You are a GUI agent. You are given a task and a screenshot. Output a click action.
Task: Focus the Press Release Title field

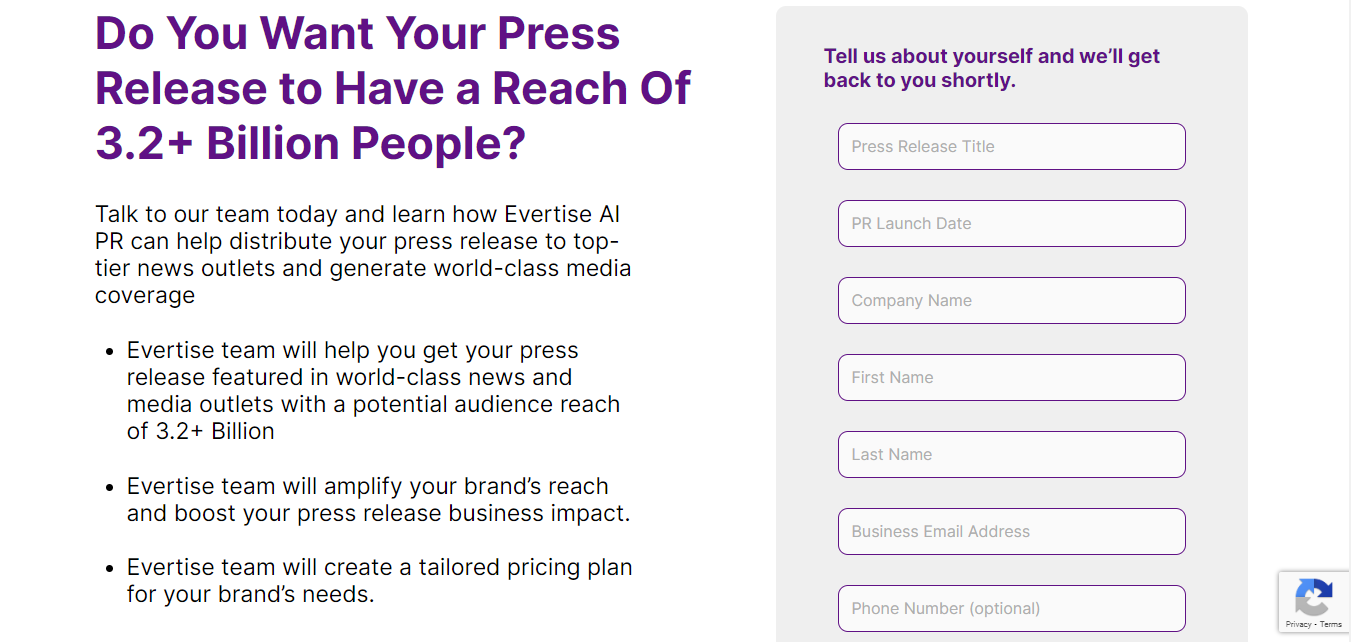point(1011,147)
